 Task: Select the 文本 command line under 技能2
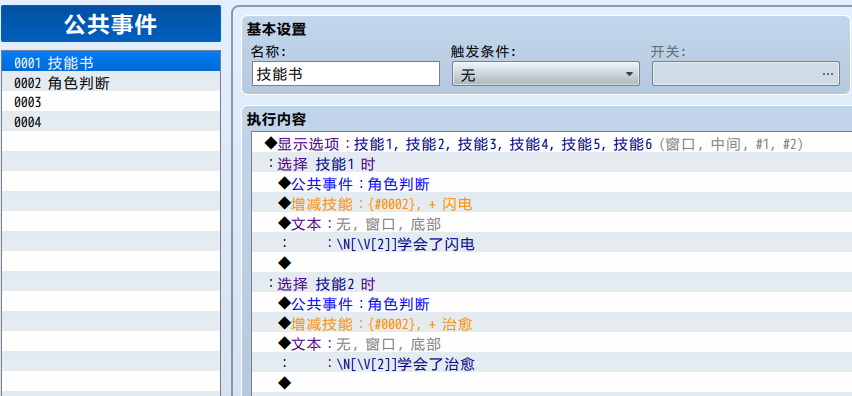pos(552,343)
